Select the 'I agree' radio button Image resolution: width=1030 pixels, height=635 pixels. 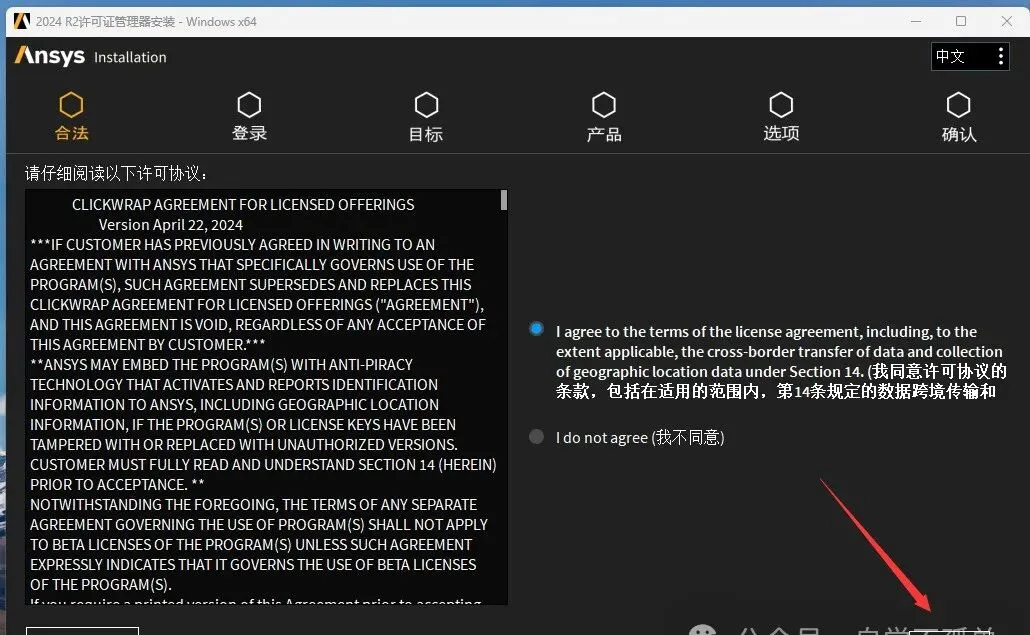[x=537, y=328]
